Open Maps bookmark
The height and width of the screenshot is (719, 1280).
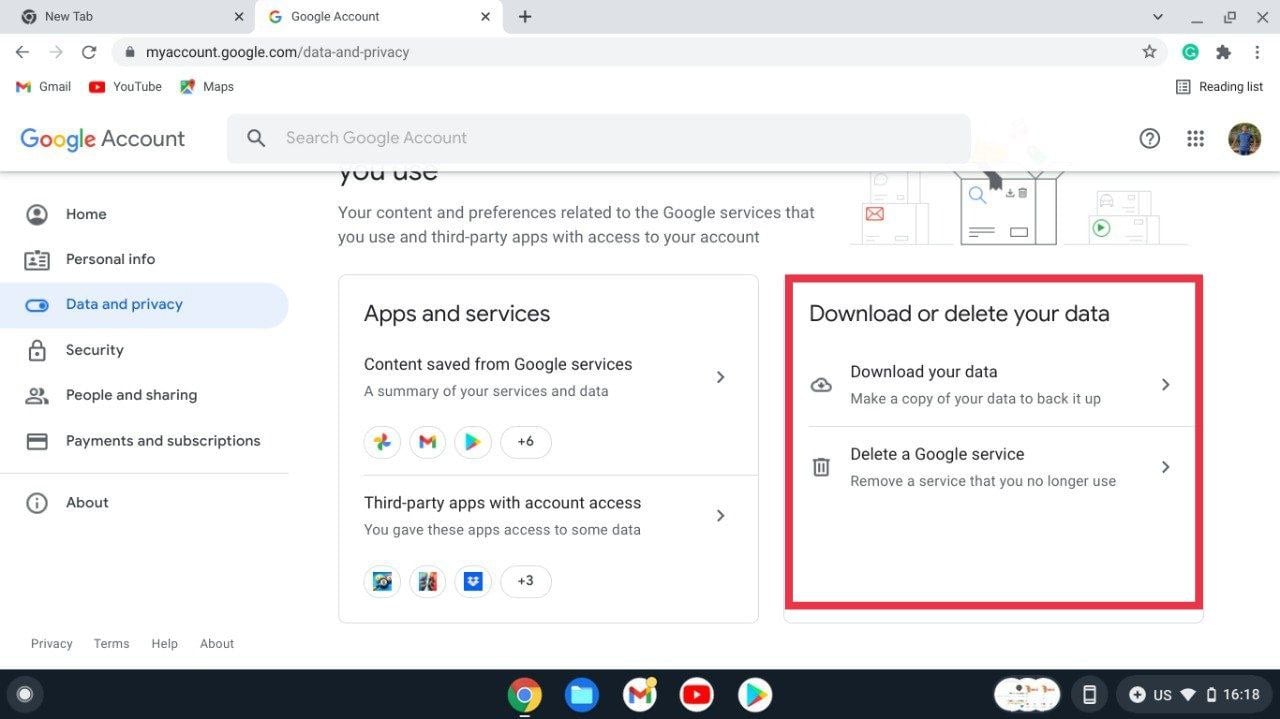(207, 87)
